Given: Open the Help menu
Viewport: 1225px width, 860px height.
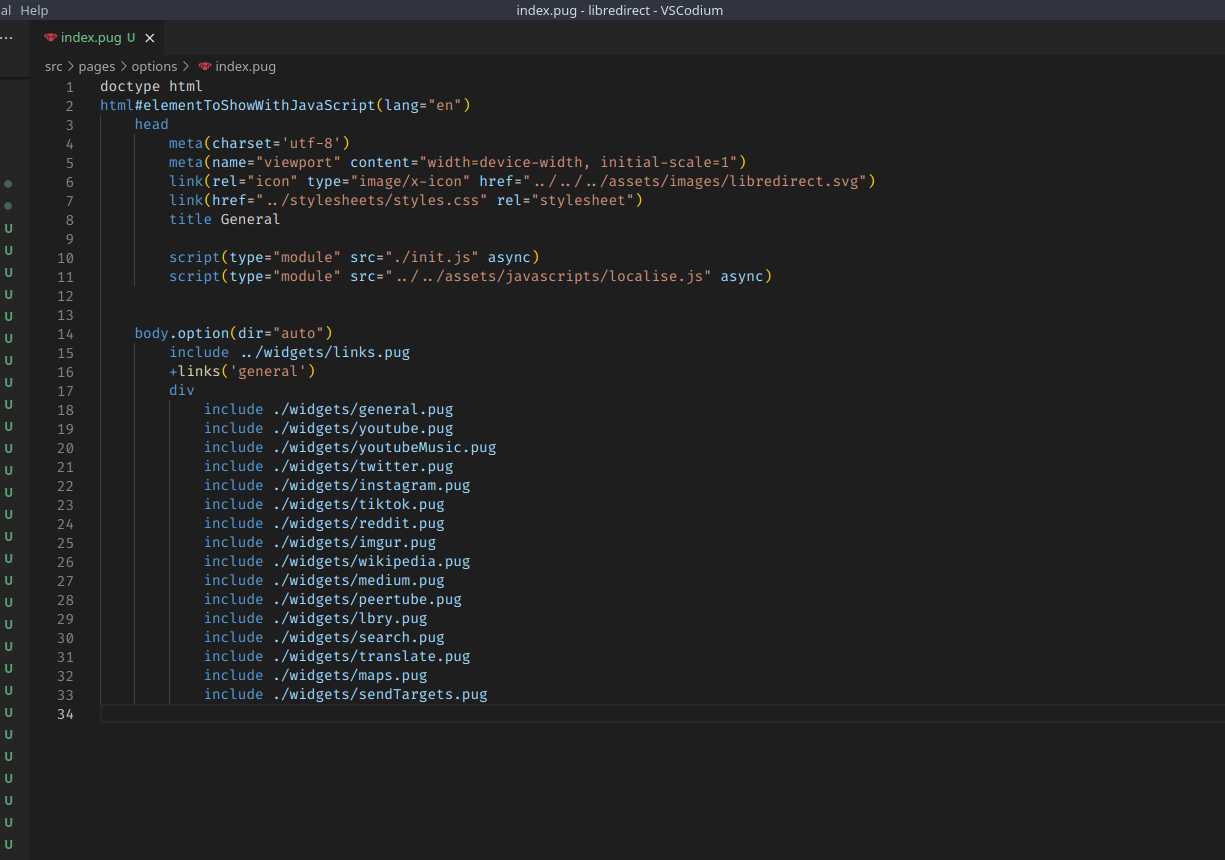Looking at the screenshot, I should pyautogui.click(x=34, y=10).
